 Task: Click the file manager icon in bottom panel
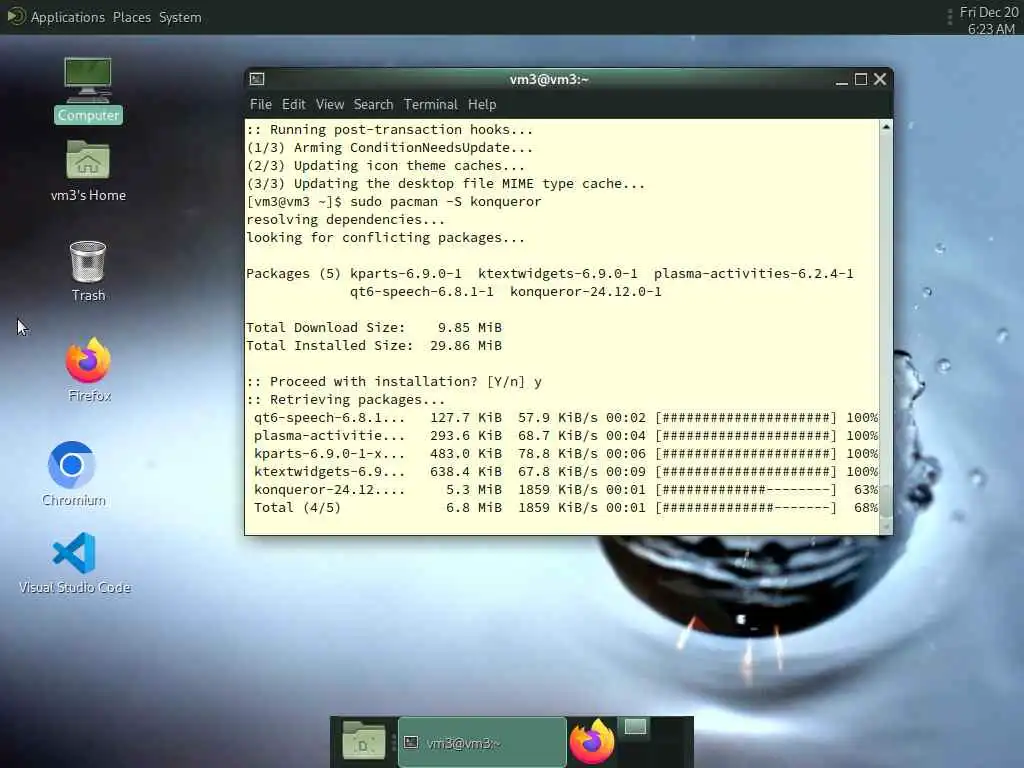coord(363,741)
